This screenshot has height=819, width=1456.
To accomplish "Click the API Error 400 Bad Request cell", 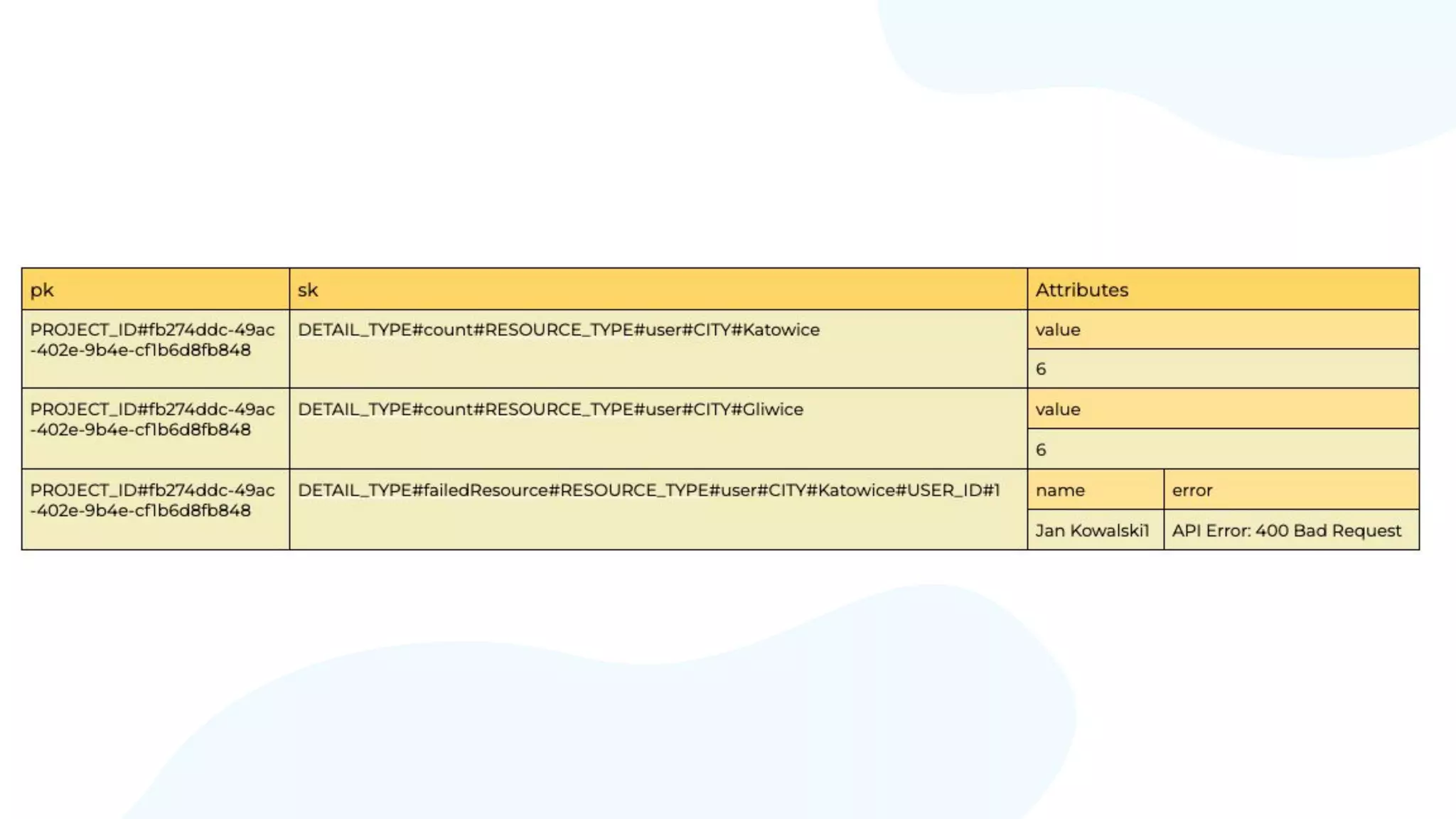I will 1287,531.
